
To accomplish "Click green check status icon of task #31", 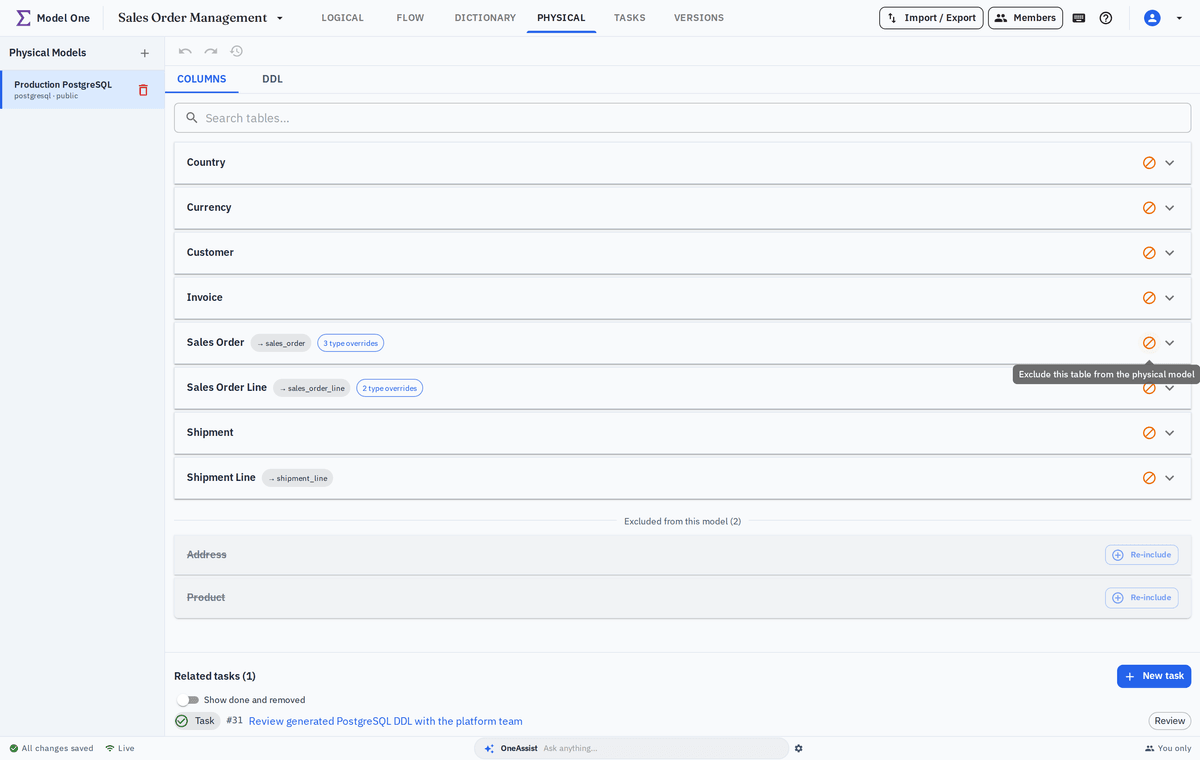I will tap(181, 721).
